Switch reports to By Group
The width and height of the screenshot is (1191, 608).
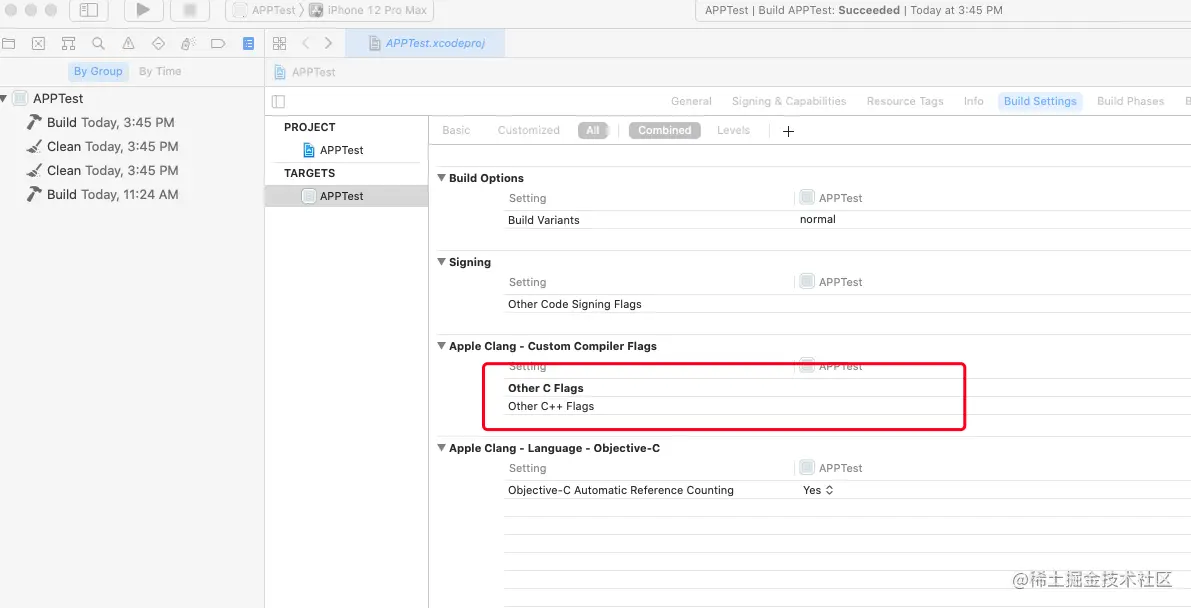click(98, 71)
